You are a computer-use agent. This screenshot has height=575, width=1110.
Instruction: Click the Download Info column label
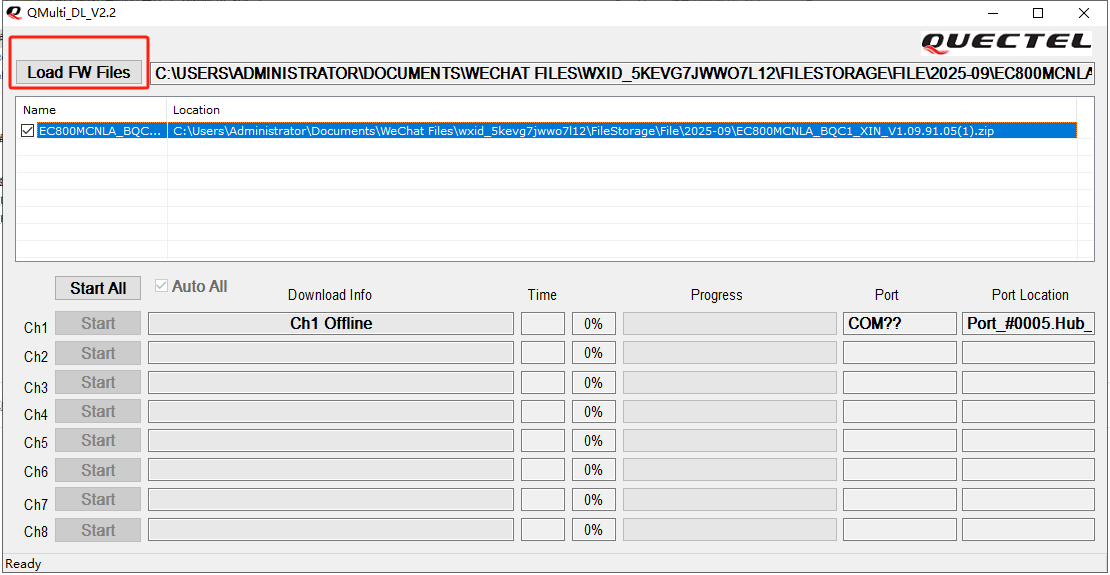330,295
